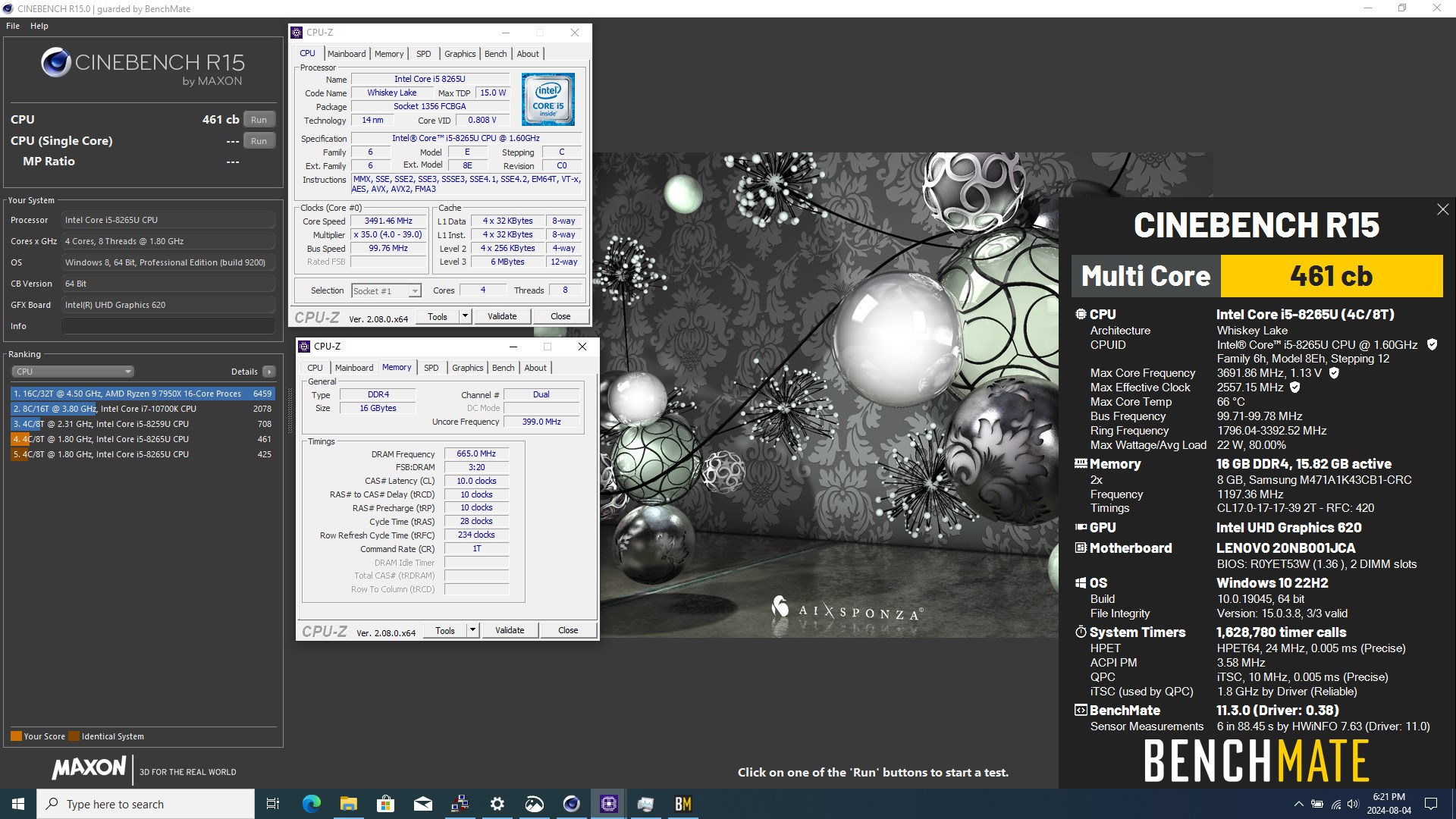
Task: Switch to About tab in lower CPU-Z window
Action: click(x=536, y=368)
